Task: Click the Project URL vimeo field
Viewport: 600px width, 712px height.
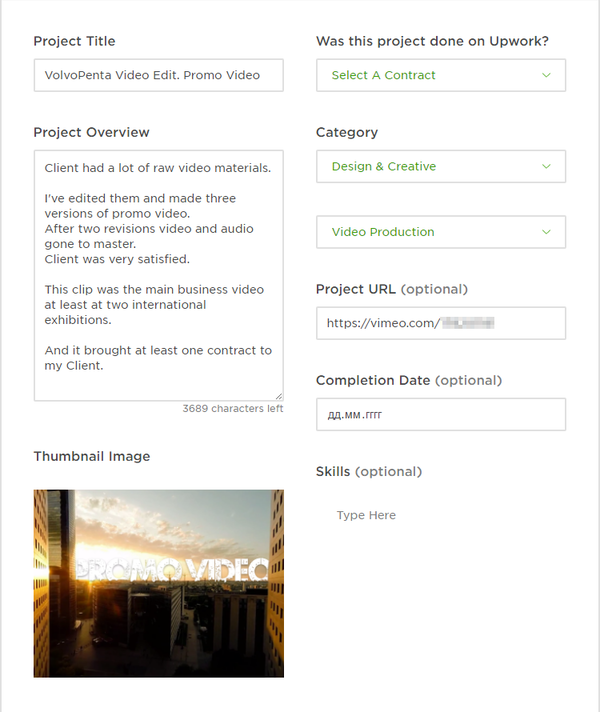Action: [440, 323]
